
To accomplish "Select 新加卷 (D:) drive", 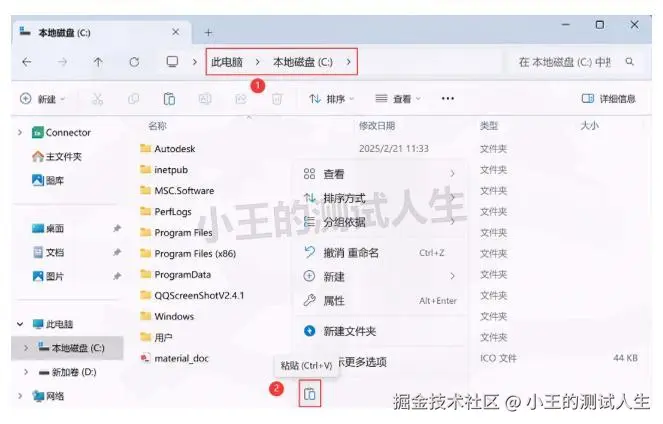I will coord(68,372).
